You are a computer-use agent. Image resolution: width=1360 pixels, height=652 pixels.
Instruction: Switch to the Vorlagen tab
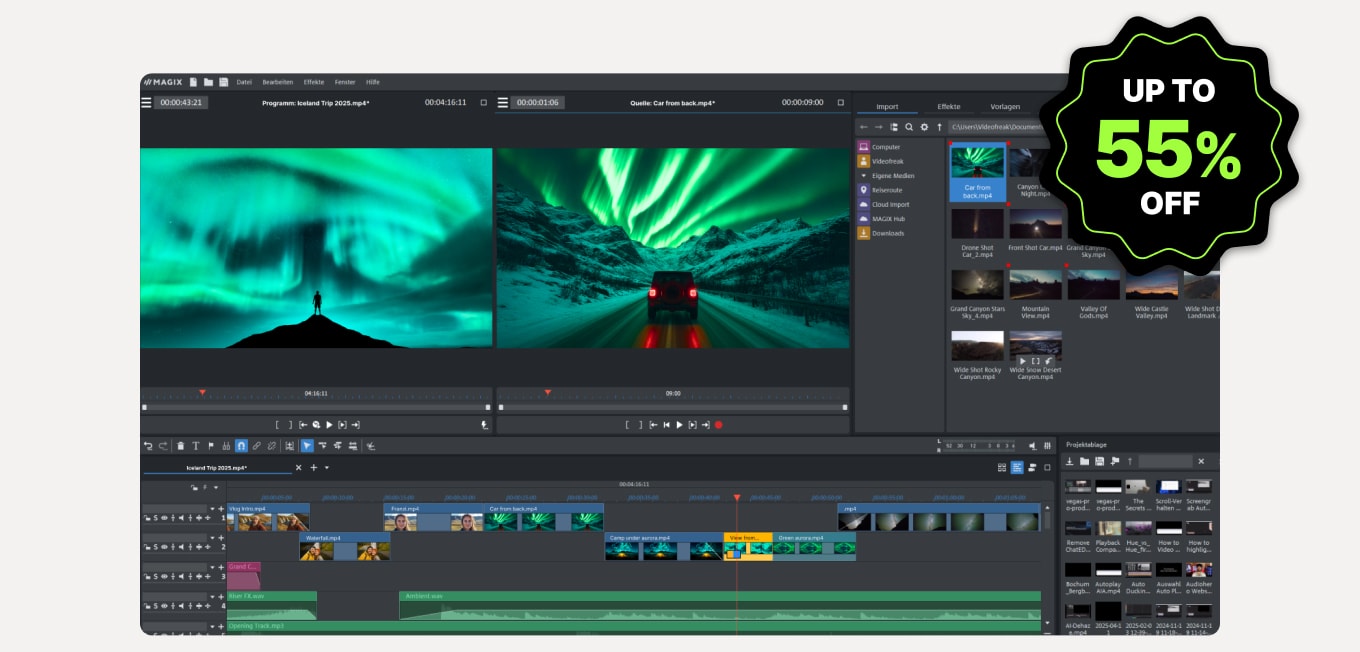1005,106
